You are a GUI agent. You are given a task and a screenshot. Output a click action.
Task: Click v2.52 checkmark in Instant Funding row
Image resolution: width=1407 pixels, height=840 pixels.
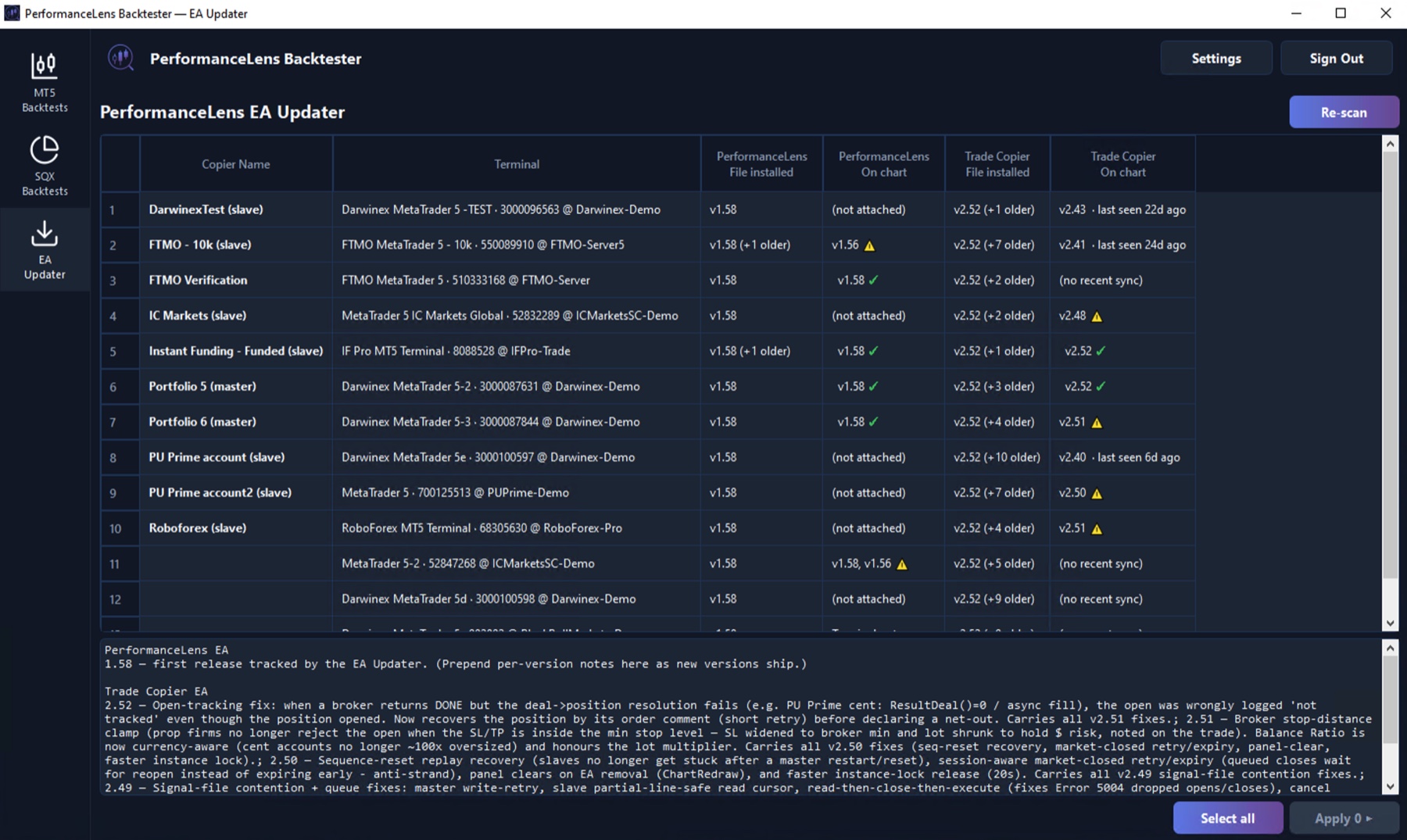point(1101,351)
